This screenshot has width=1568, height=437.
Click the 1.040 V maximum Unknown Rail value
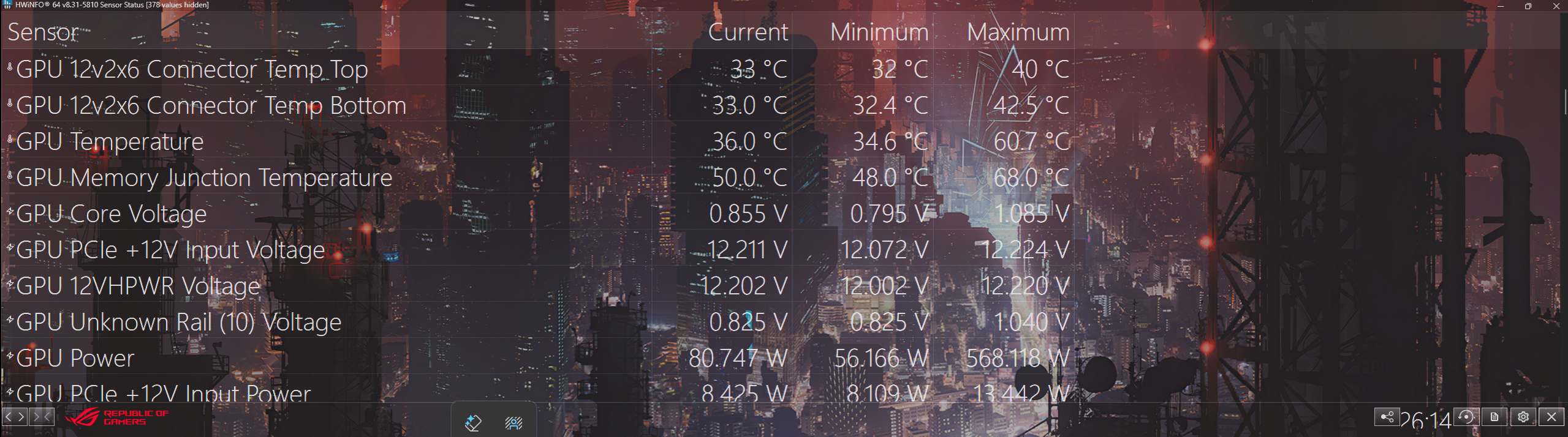tap(1031, 322)
